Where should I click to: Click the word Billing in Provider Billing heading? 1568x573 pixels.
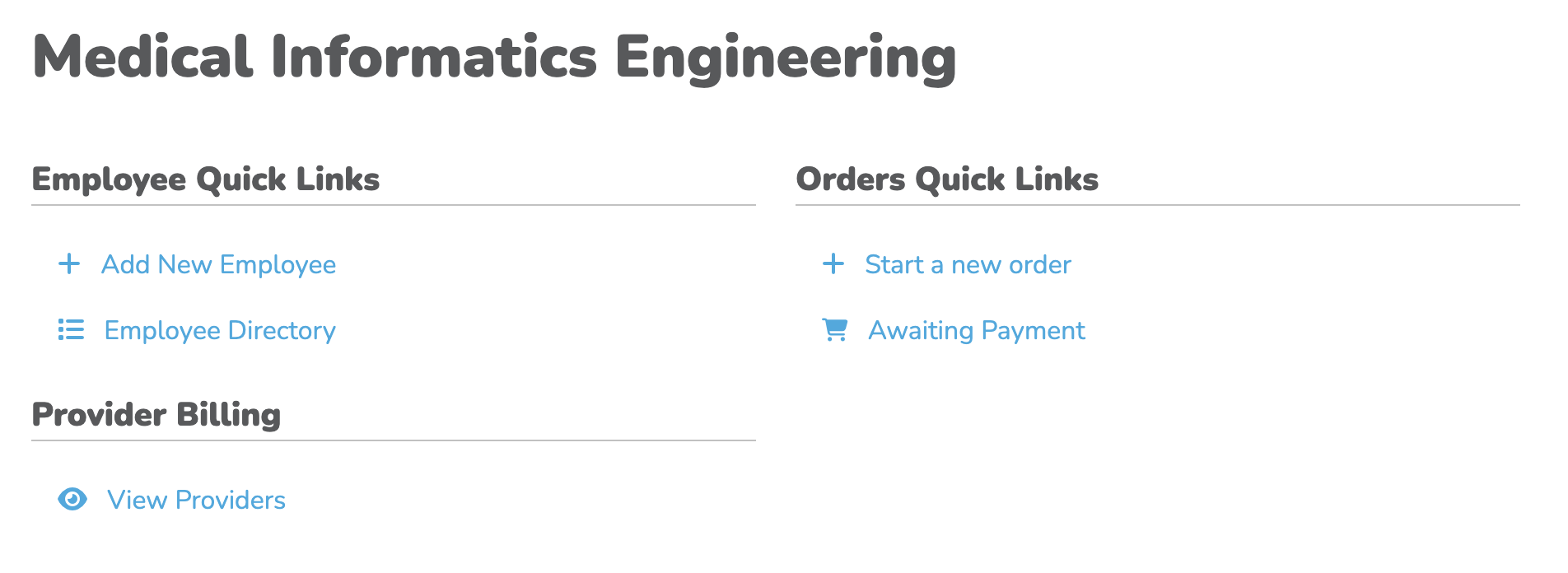[228, 415]
